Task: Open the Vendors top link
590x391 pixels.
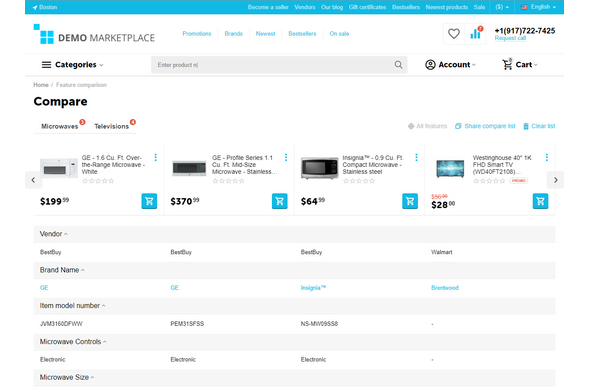Action: tap(304, 7)
